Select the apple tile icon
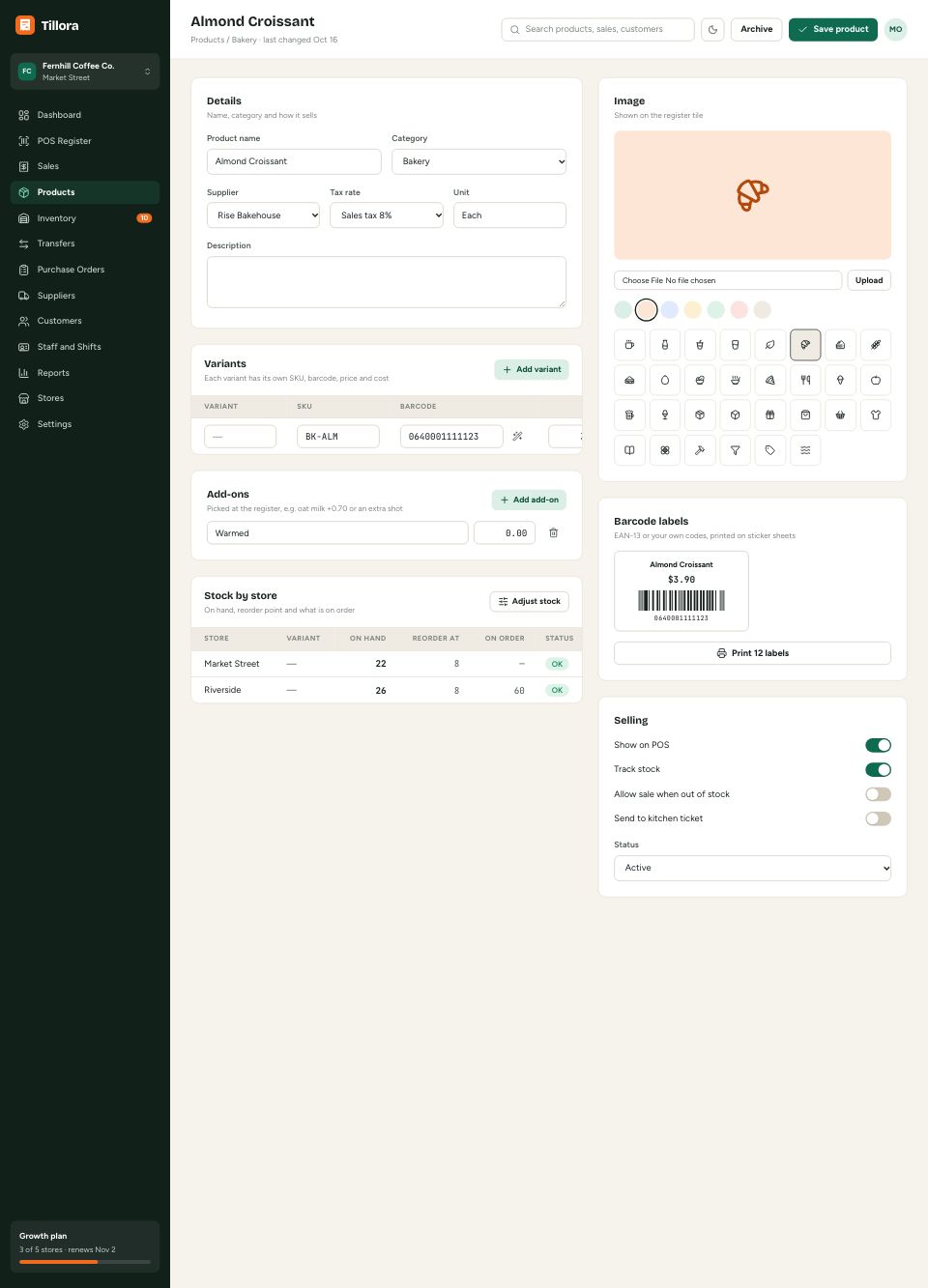The width and height of the screenshot is (928, 1288). point(876,380)
